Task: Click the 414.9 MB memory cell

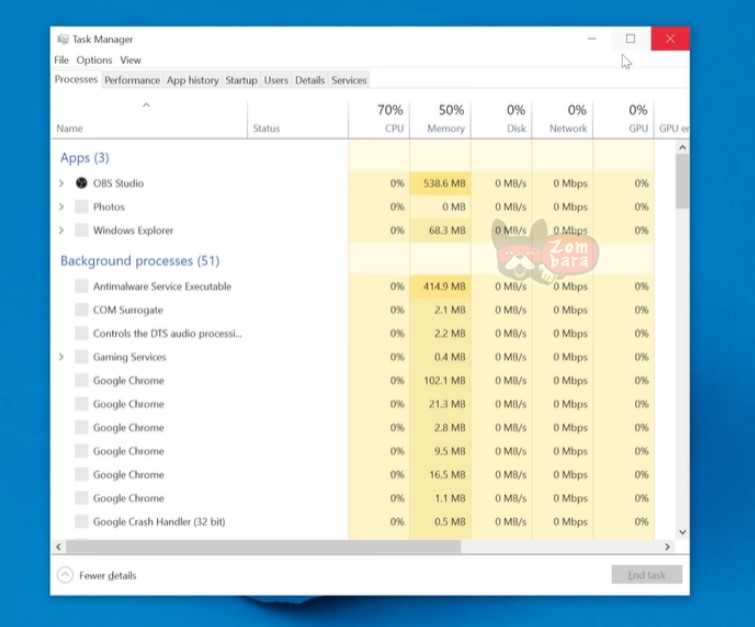Action: tap(440, 286)
